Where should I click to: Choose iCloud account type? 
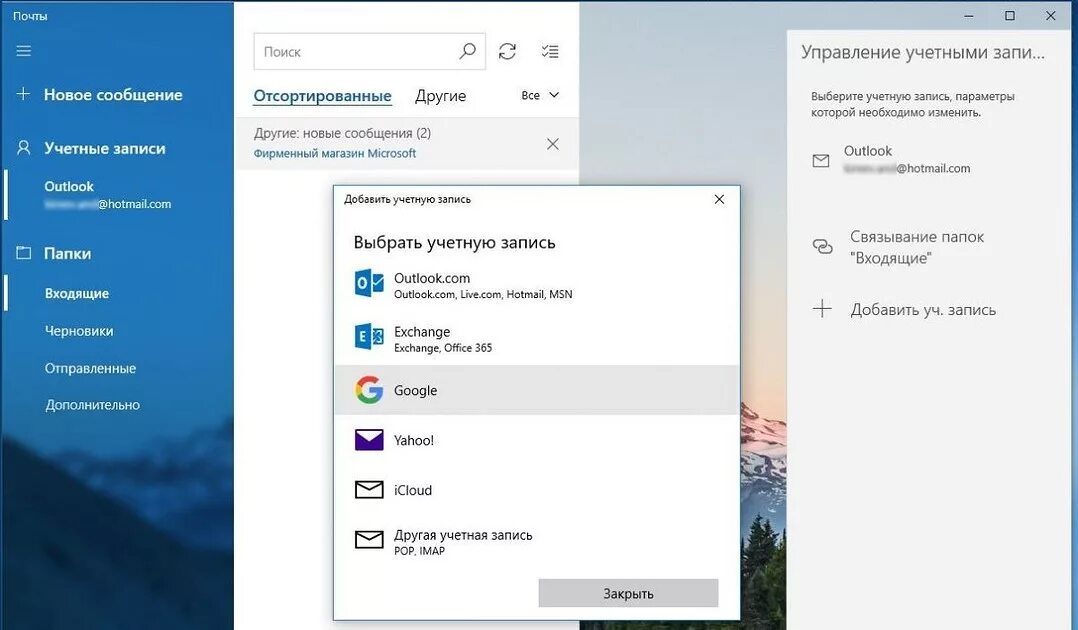pyautogui.click(x=537, y=490)
